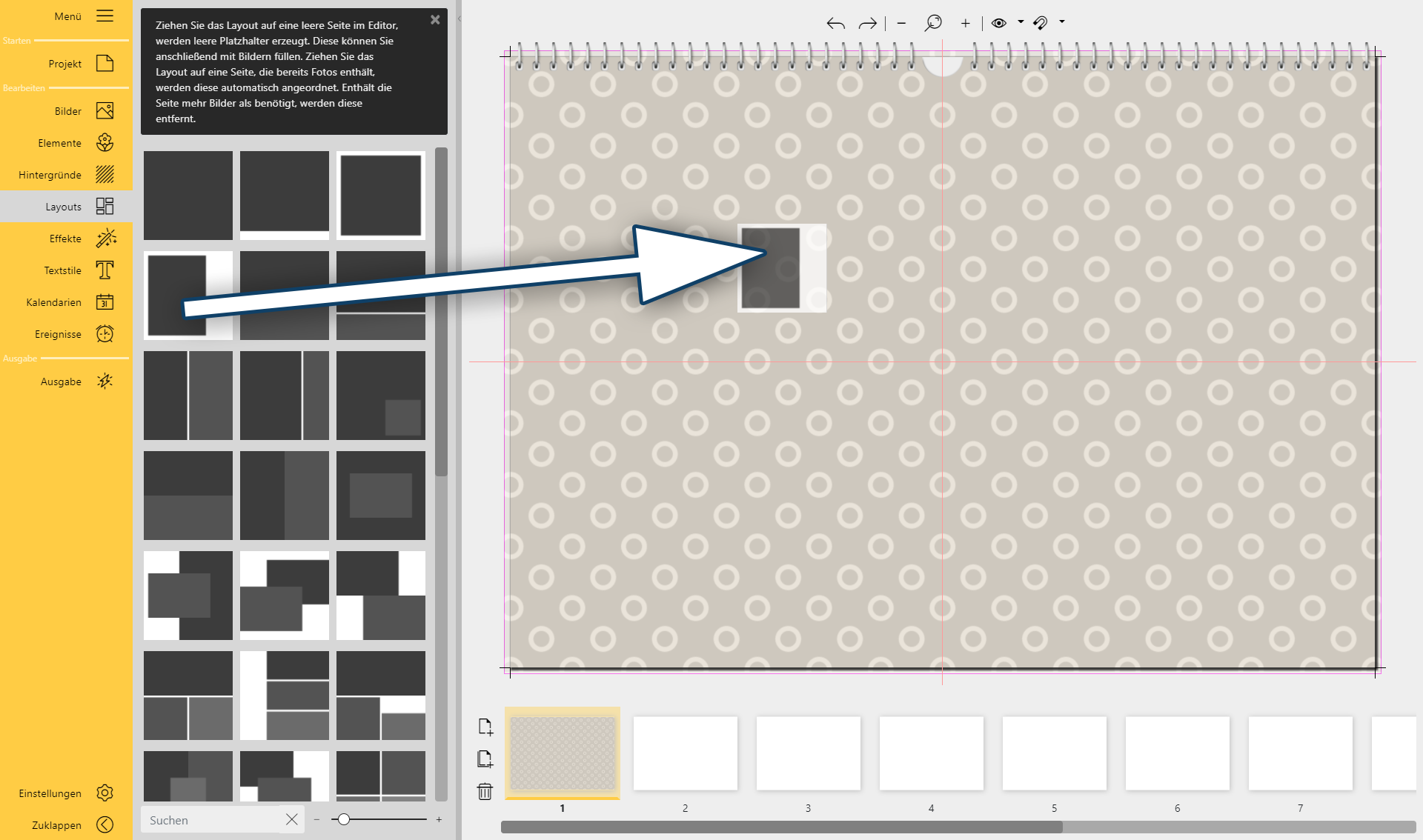Delete the current page via trash icon
Viewport: 1423px width, 840px height.
[485, 792]
